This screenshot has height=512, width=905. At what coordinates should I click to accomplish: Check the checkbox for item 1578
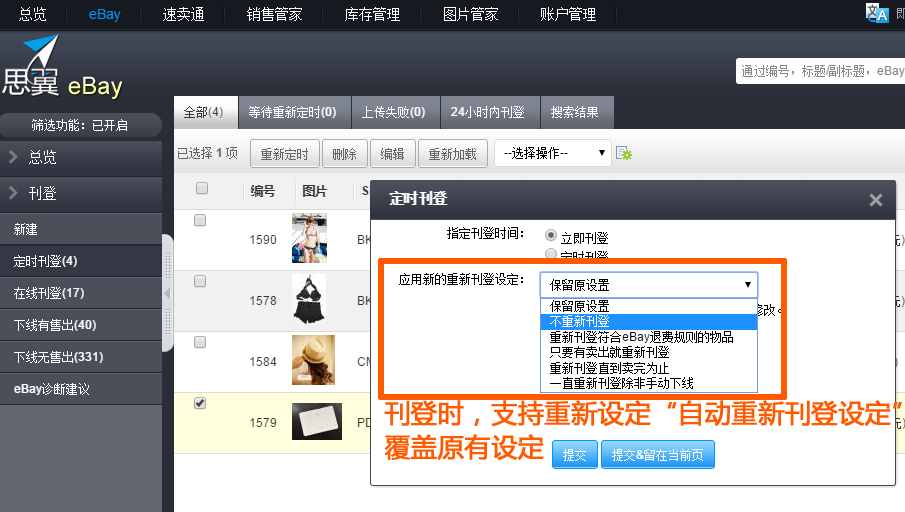click(200, 281)
